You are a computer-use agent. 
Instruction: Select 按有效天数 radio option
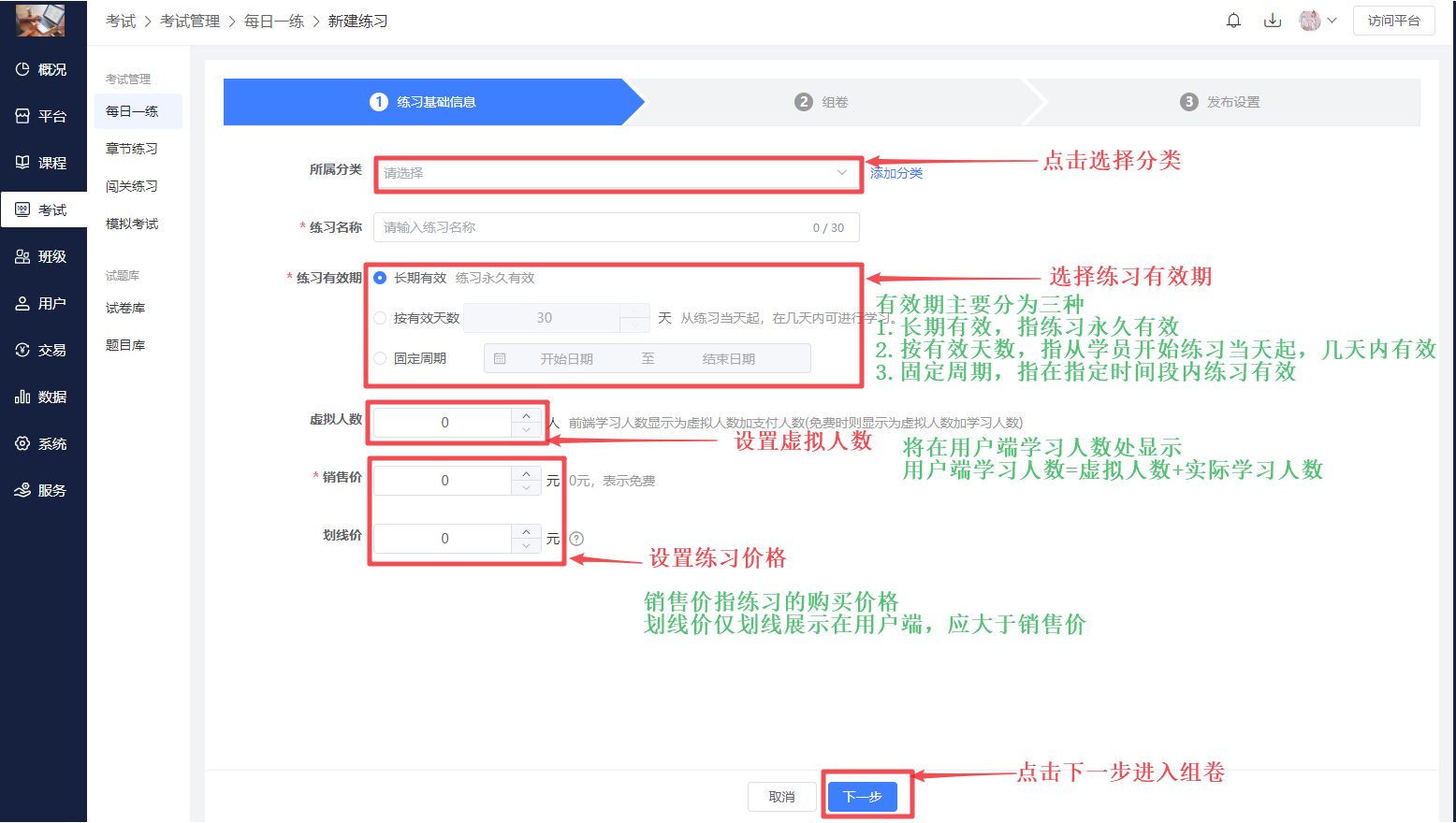[x=380, y=318]
